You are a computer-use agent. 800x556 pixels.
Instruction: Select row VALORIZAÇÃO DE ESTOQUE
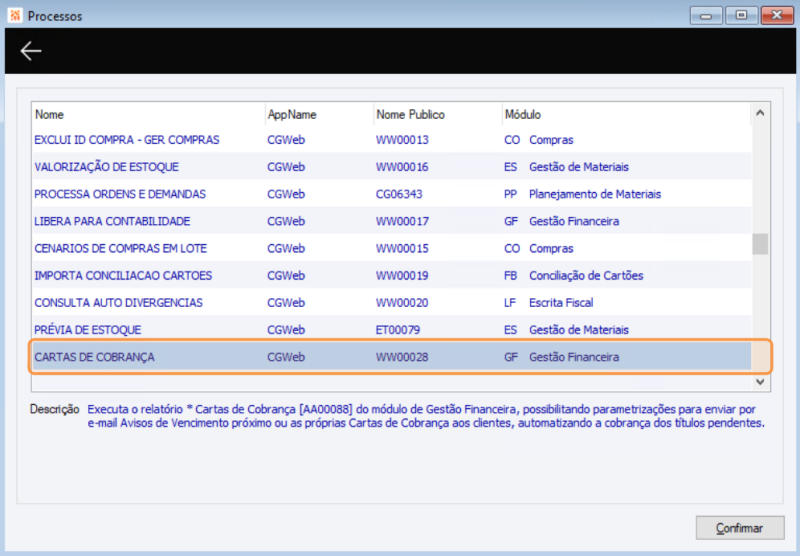coord(391,167)
